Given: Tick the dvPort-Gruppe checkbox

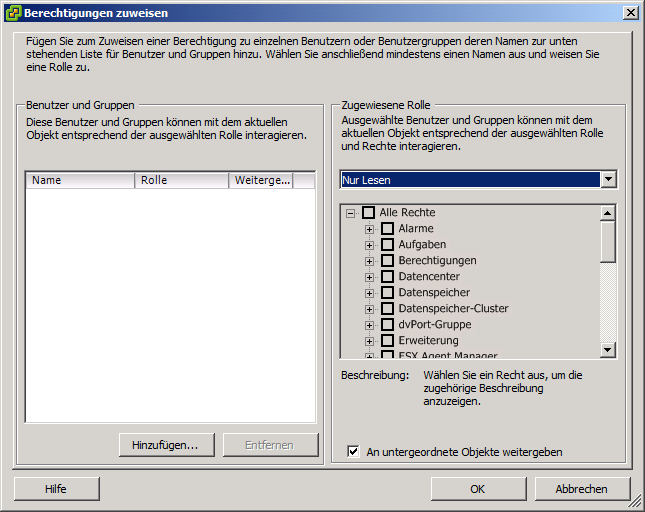Looking at the screenshot, I should click(x=387, y=324).
